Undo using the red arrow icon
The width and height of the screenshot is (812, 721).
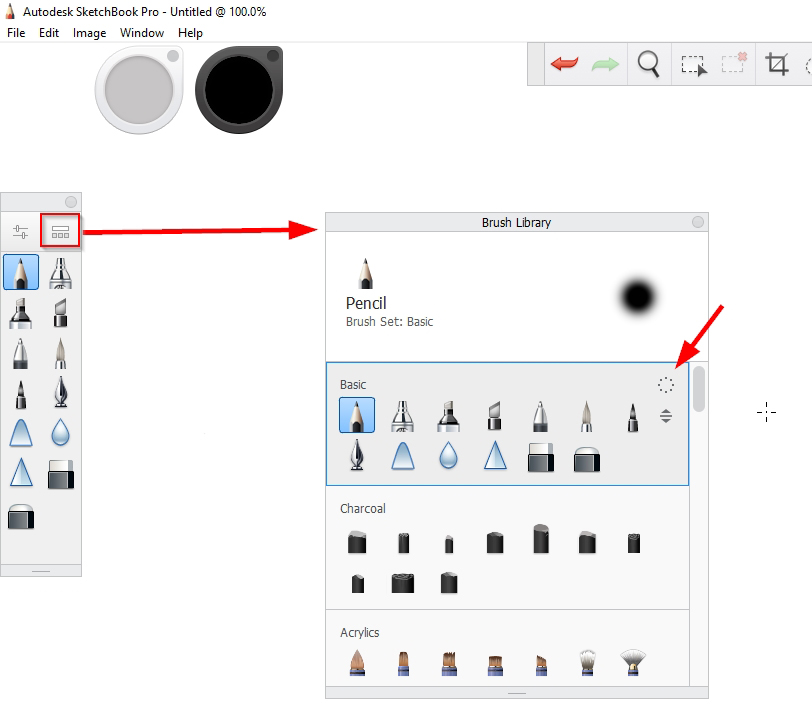564,63
